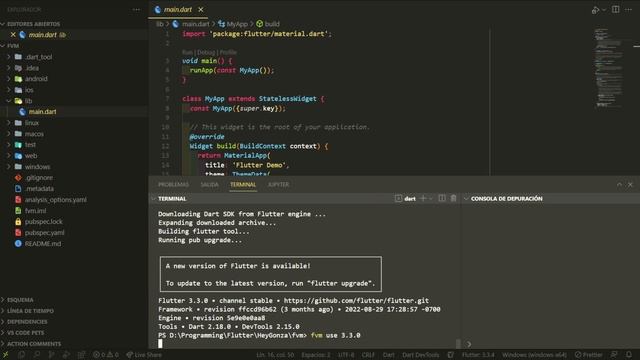Open editor more actions ellipsis menu
Viewport: 640px width, 360px height.
point(629,9)
